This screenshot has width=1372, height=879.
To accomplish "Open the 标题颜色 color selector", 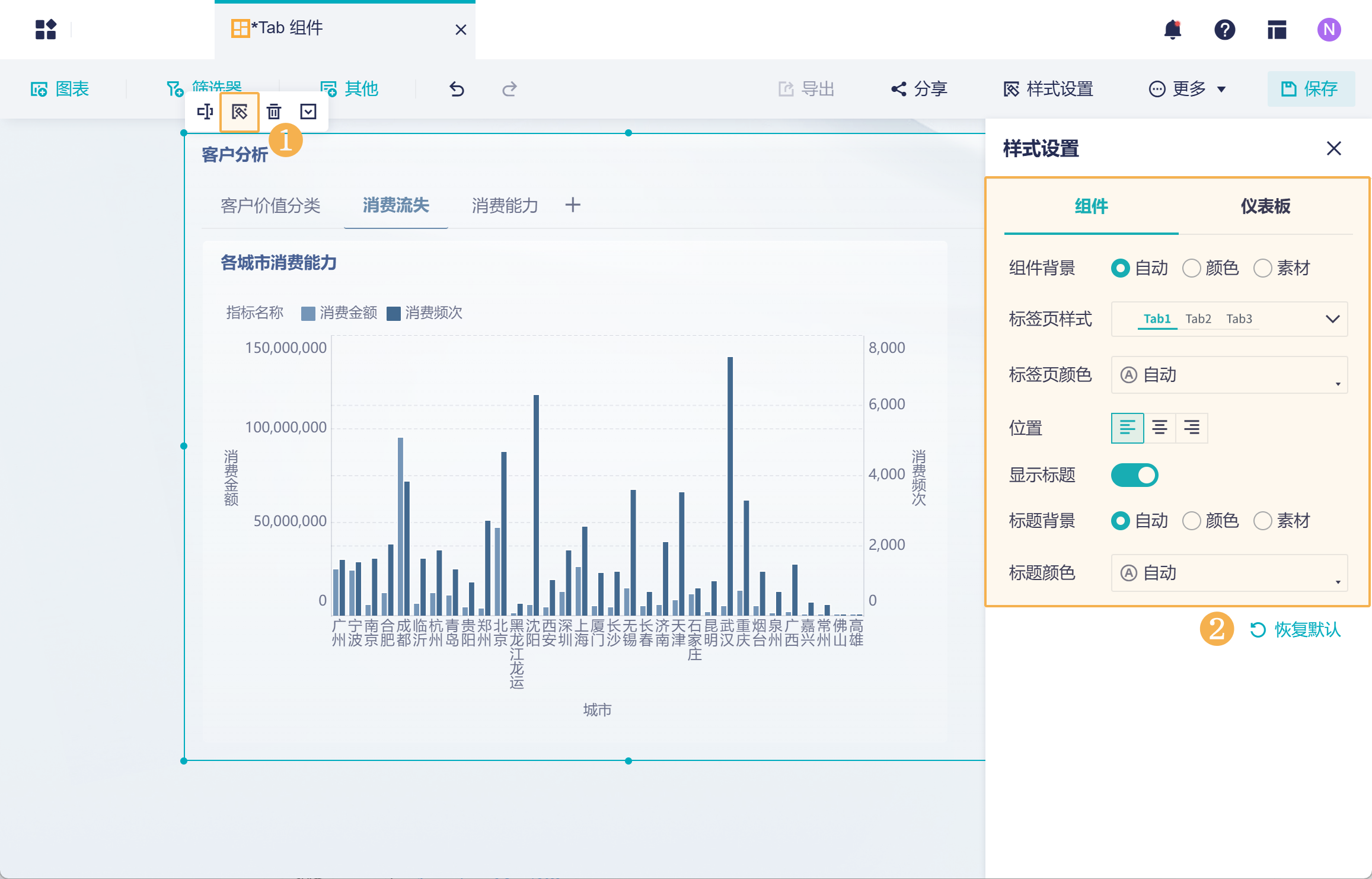I will click(1229, 573).
